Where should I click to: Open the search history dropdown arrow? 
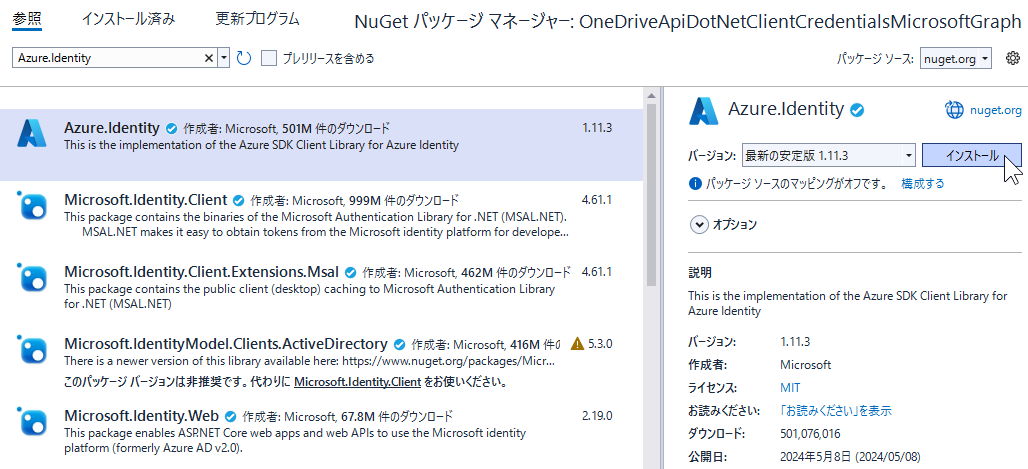click(x=224, y=58)
